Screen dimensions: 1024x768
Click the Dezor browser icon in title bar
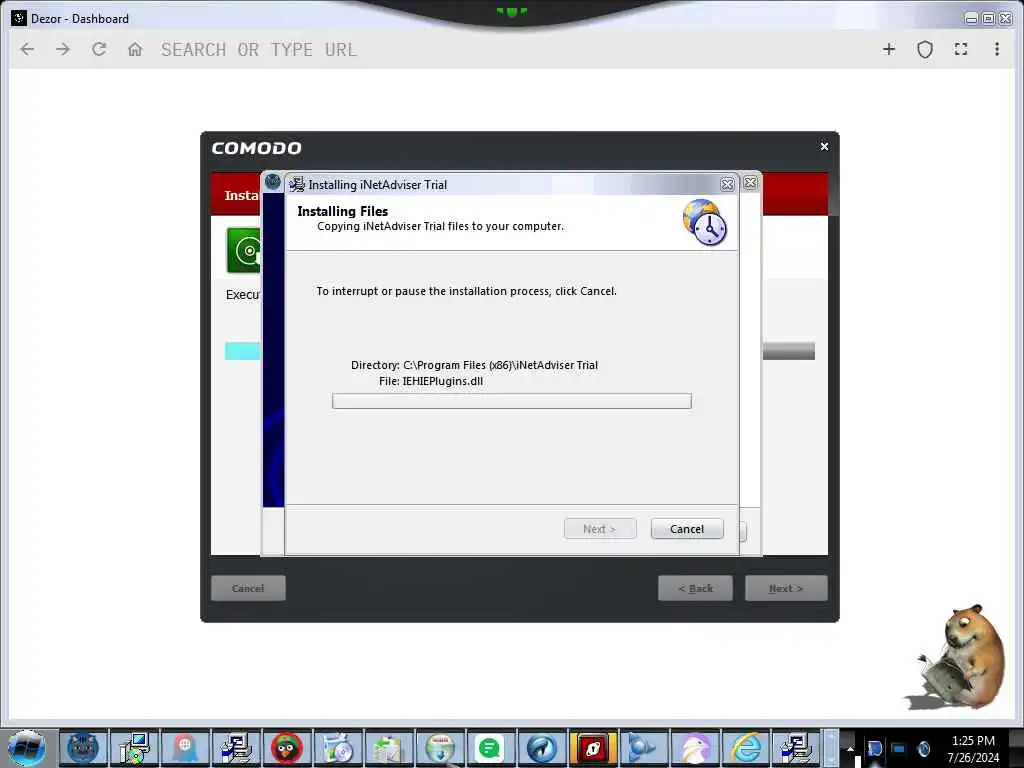18,18
